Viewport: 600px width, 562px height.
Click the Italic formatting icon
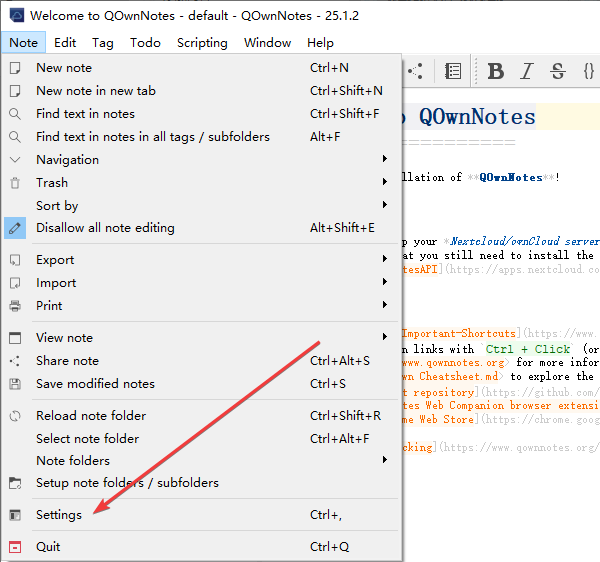pos(527,71)
